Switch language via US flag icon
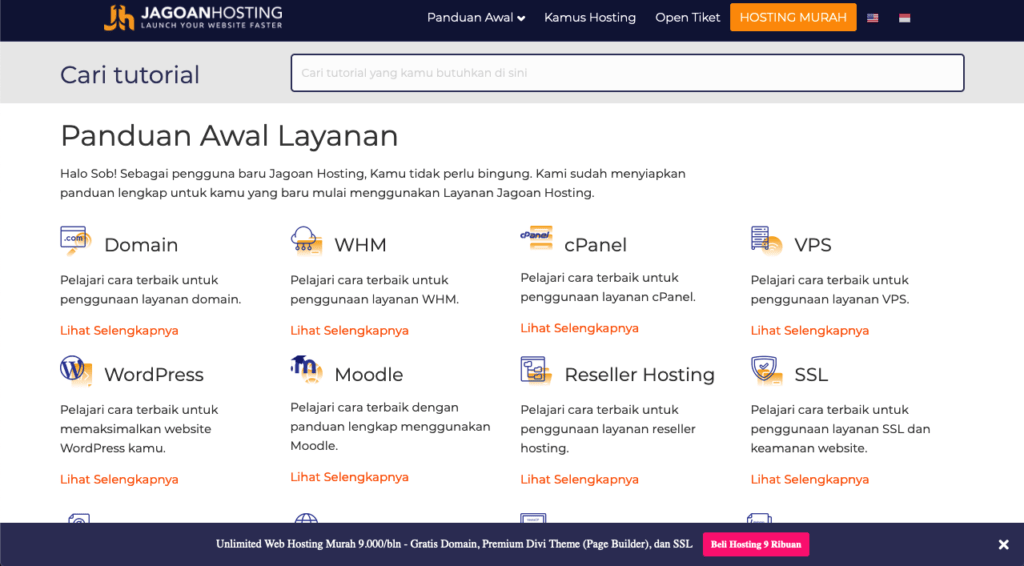The height and width of the screenshot is (566, 1024). pos(872,18)
